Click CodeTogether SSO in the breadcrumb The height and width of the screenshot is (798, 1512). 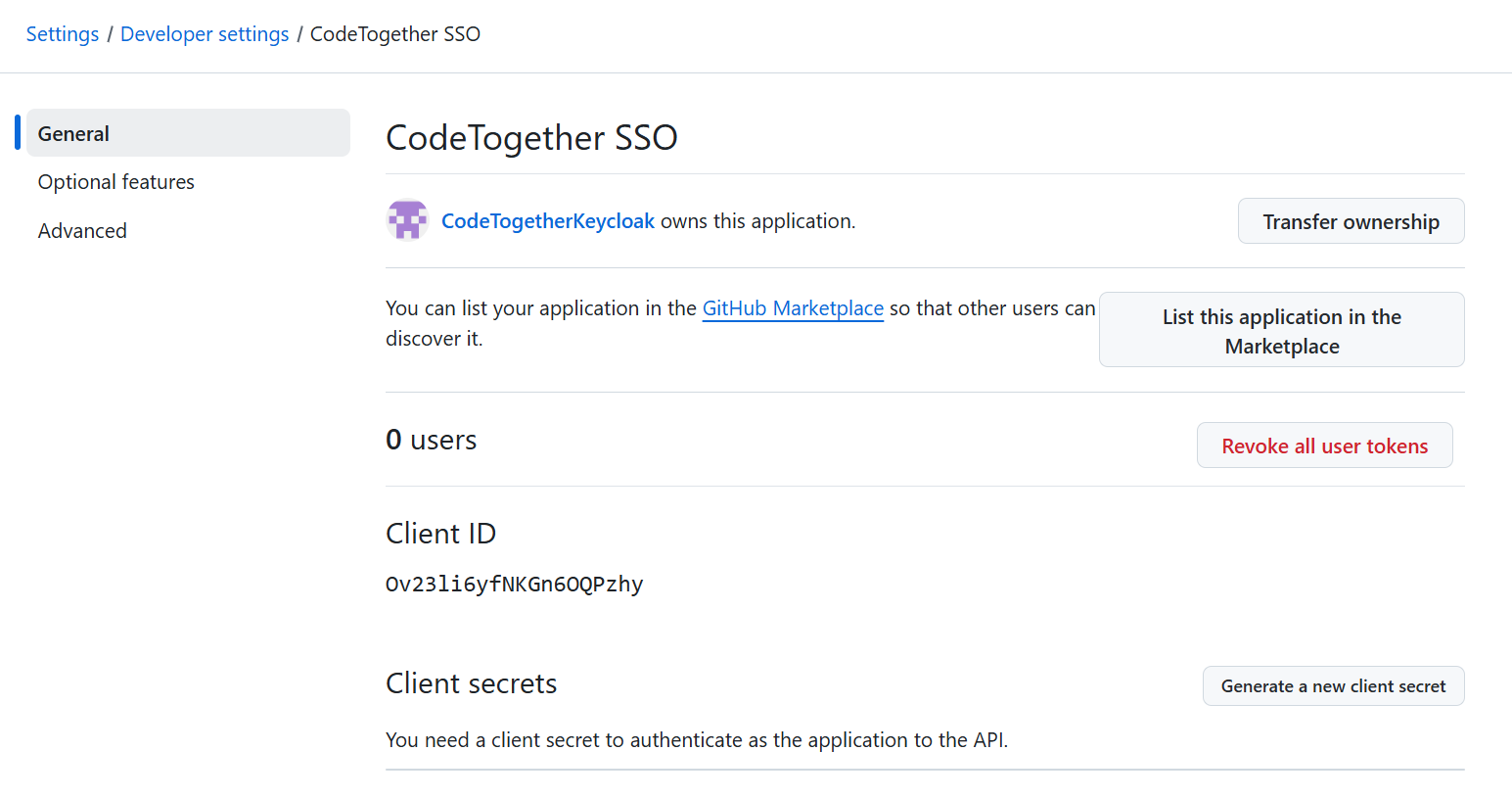pyautogui.click(x=394, y=34)
